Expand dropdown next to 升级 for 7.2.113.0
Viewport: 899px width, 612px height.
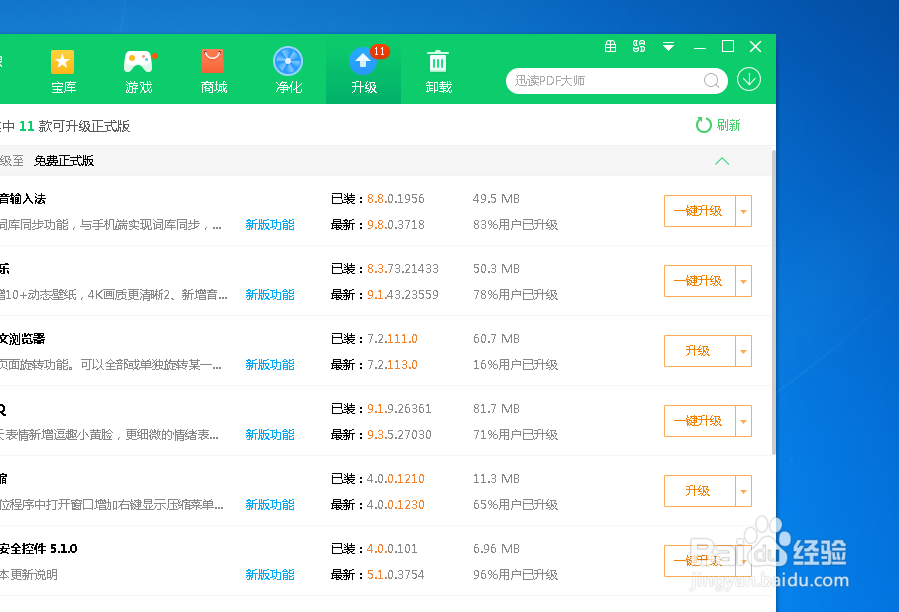click(x=743, y=351)
